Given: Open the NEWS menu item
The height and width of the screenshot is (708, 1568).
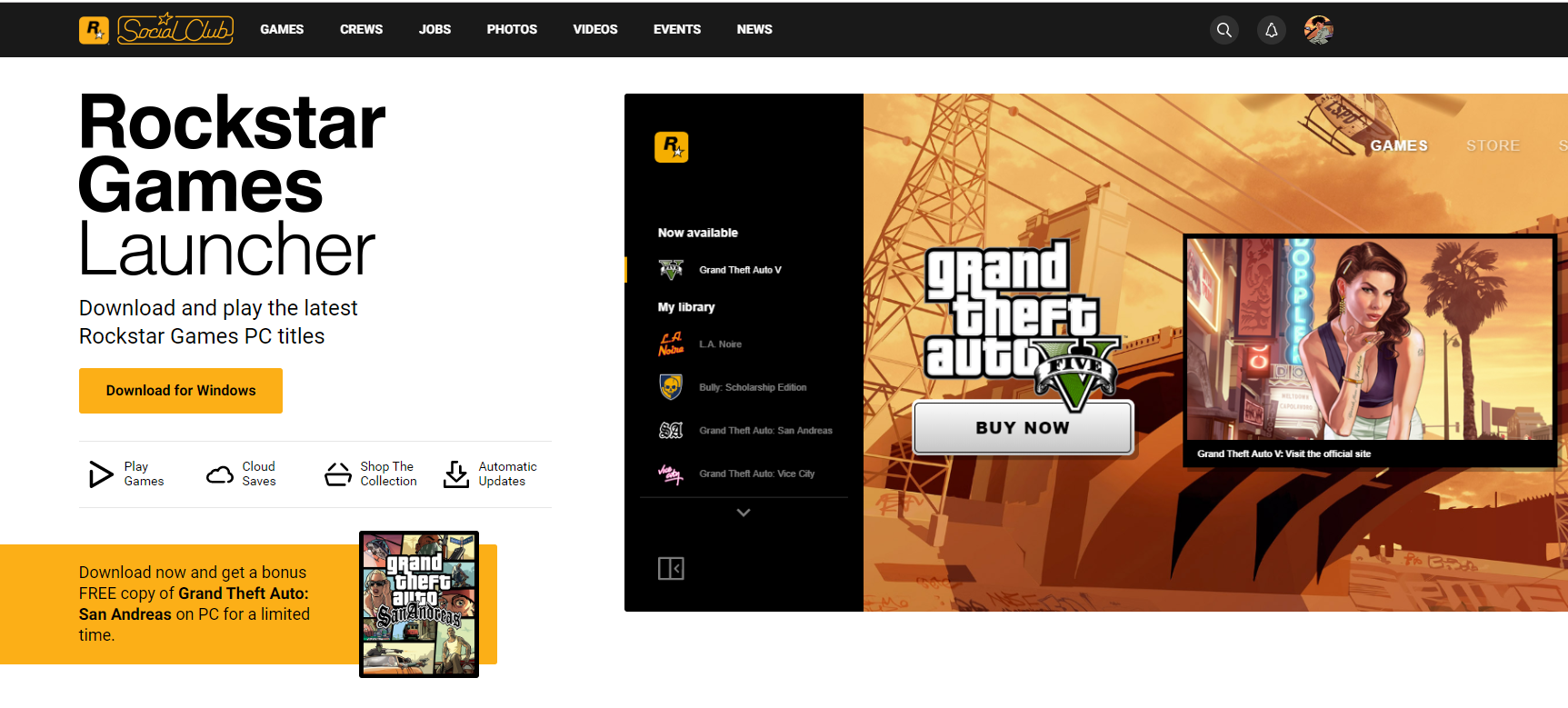Looking at the screenshot, I should [754, 30].
